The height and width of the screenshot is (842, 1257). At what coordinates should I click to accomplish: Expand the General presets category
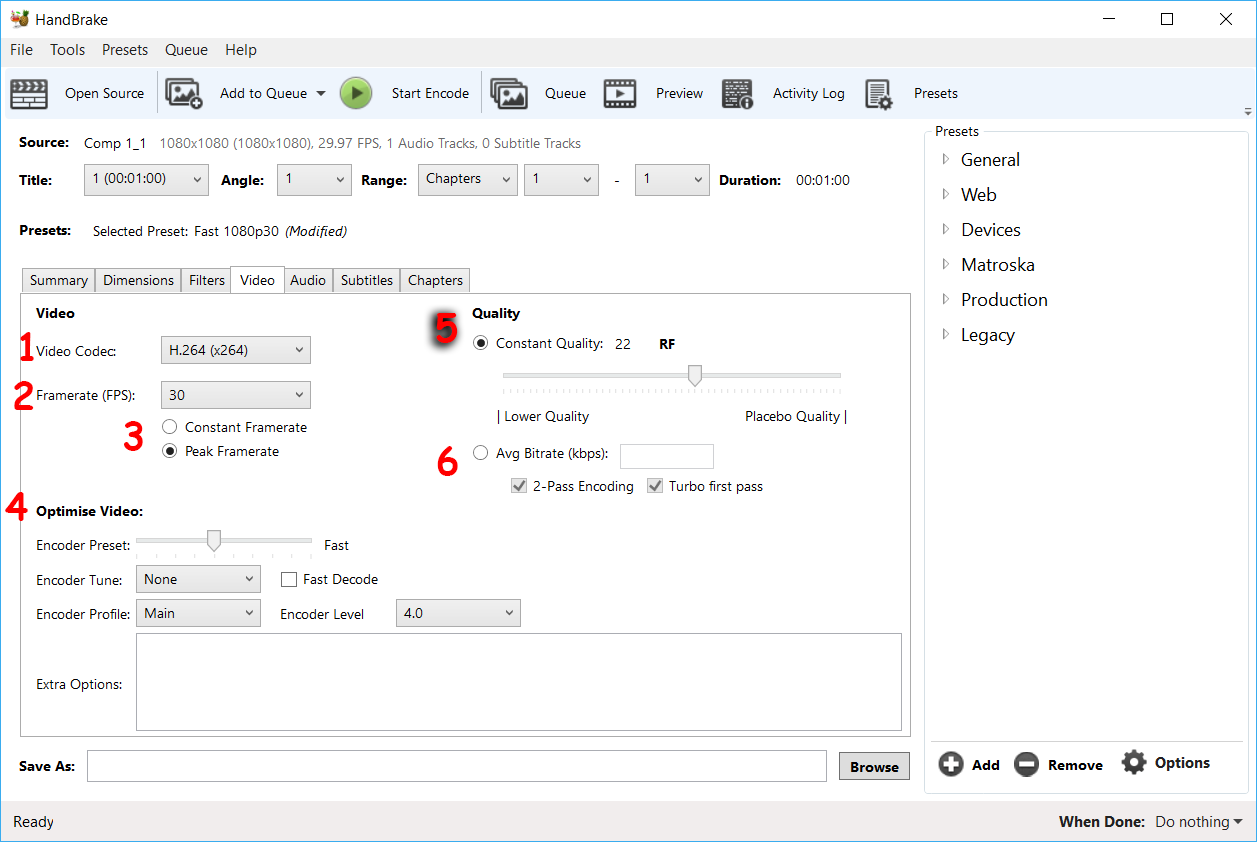pos(946,159)
